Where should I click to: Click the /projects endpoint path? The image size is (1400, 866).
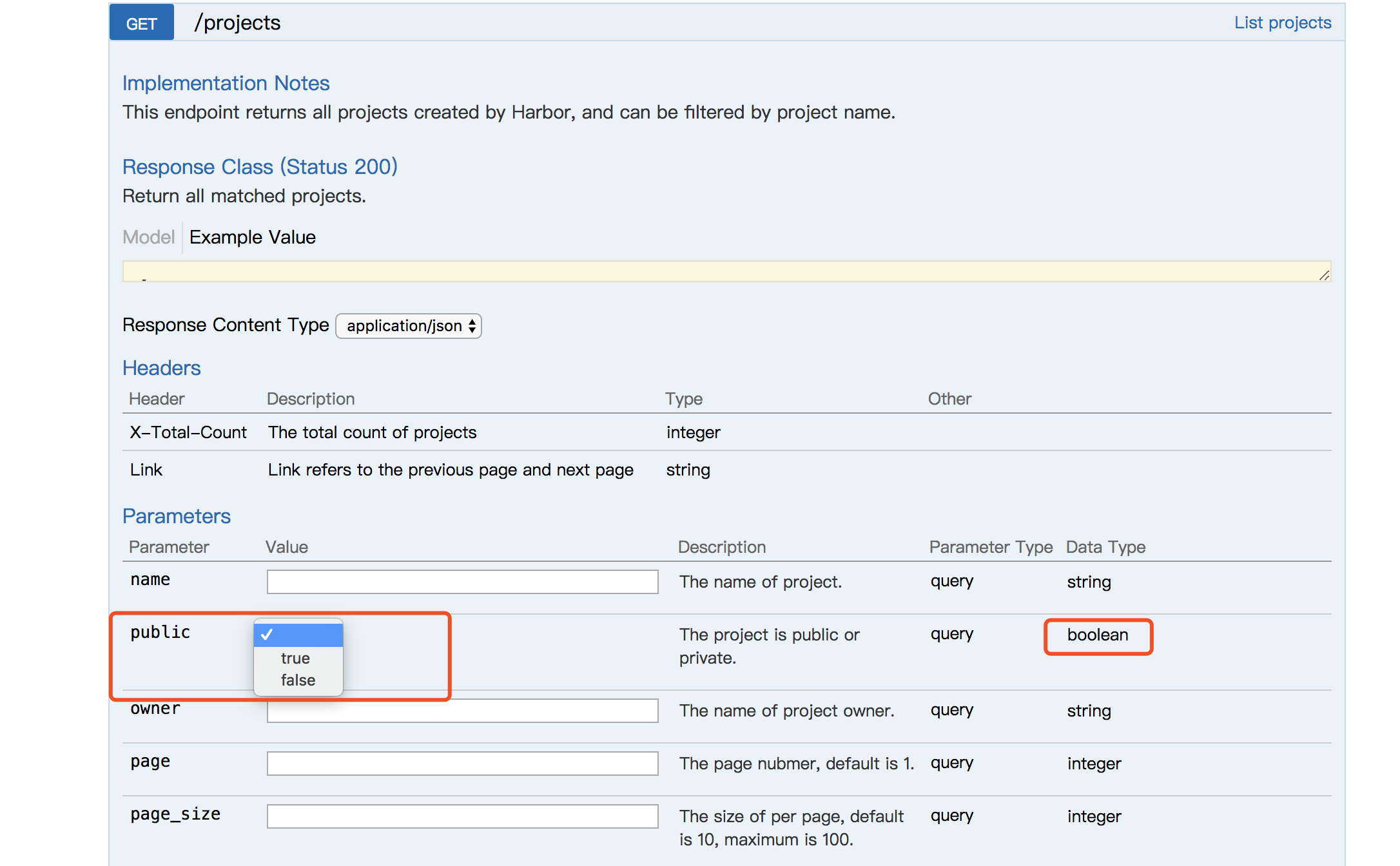pyautogui.click(x=237, y=23)
